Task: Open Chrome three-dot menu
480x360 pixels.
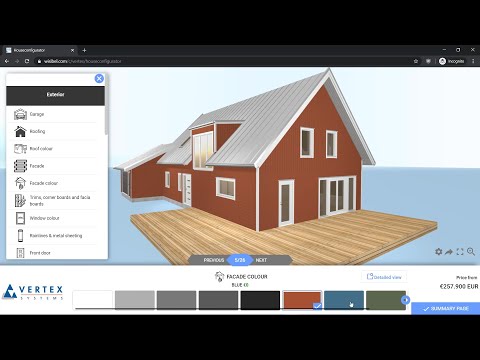Action: click(473, 61)
